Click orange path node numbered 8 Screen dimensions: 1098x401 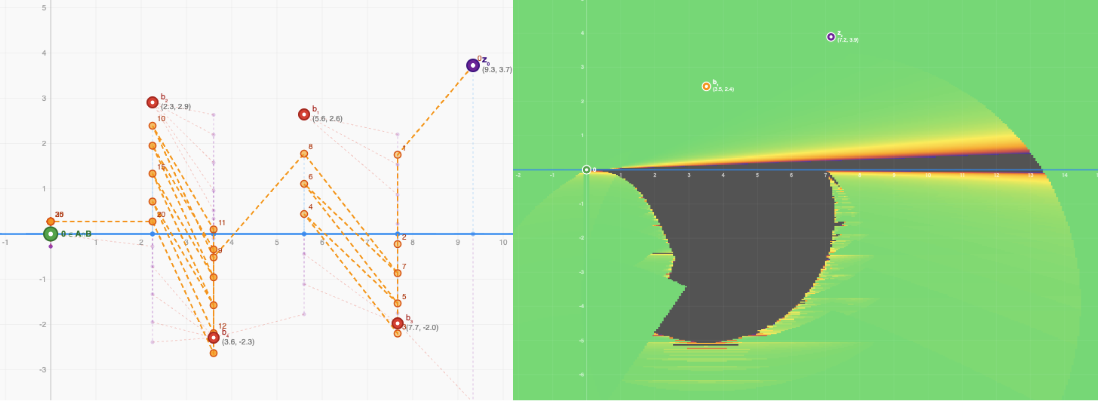click(304, 154)
